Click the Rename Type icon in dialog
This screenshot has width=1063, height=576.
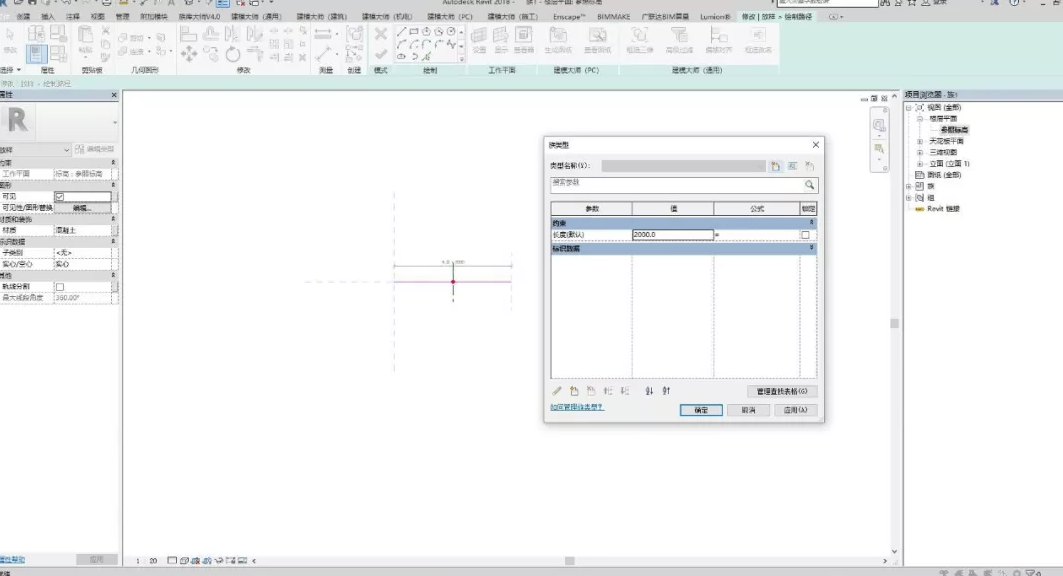[793, 166]
